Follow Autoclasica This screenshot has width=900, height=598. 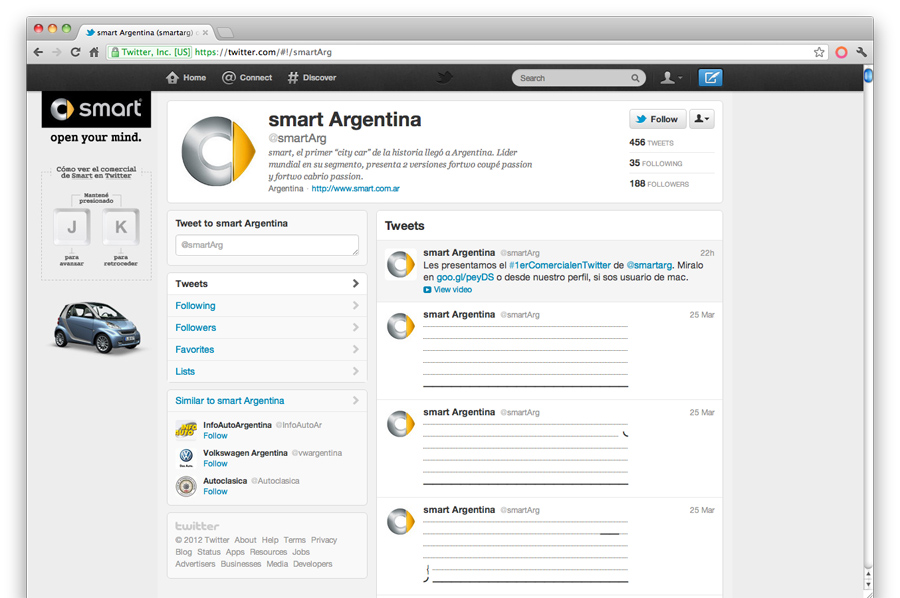pyautogui.click(x=215, y=492)
